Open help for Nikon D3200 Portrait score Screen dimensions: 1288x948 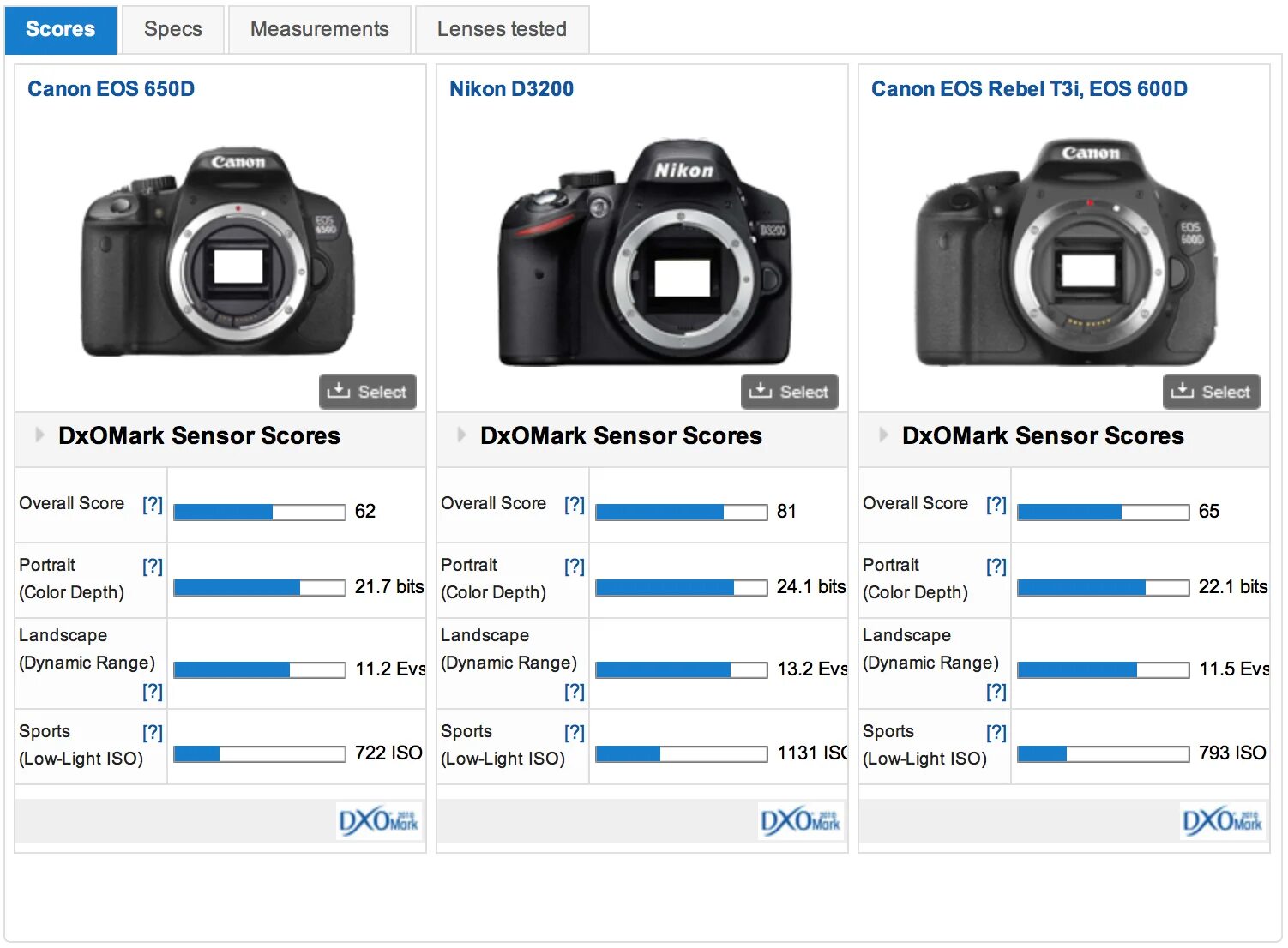tap(575, 567)
